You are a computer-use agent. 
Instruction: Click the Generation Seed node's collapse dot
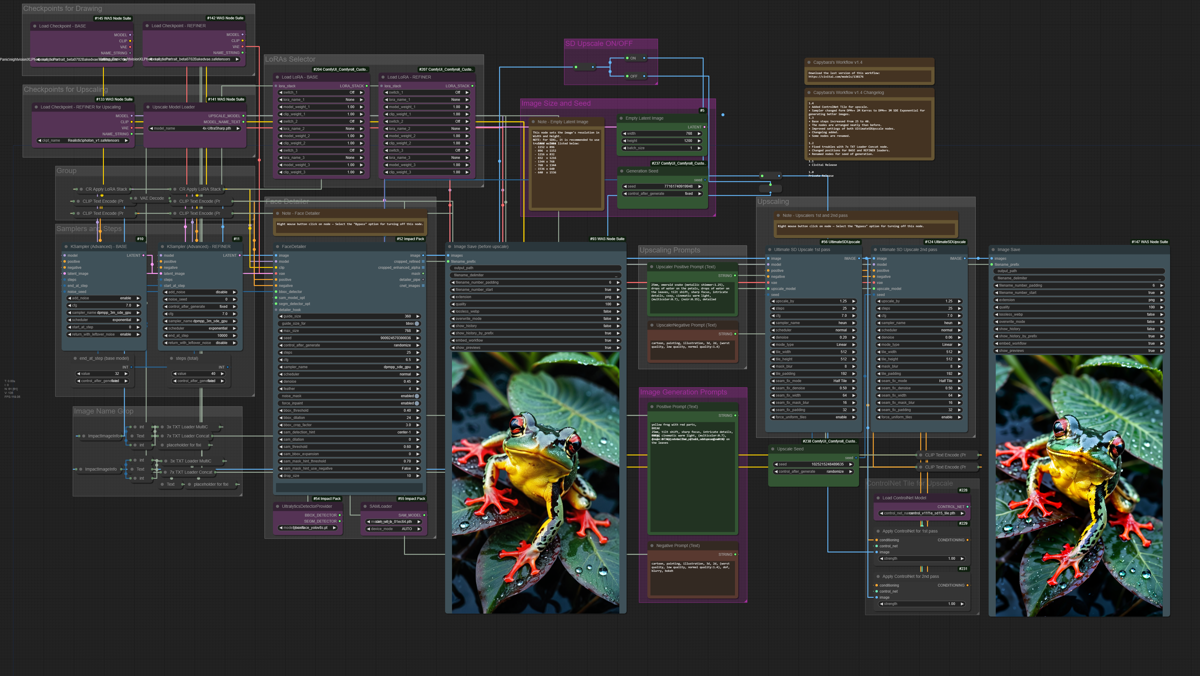point(621,171)
